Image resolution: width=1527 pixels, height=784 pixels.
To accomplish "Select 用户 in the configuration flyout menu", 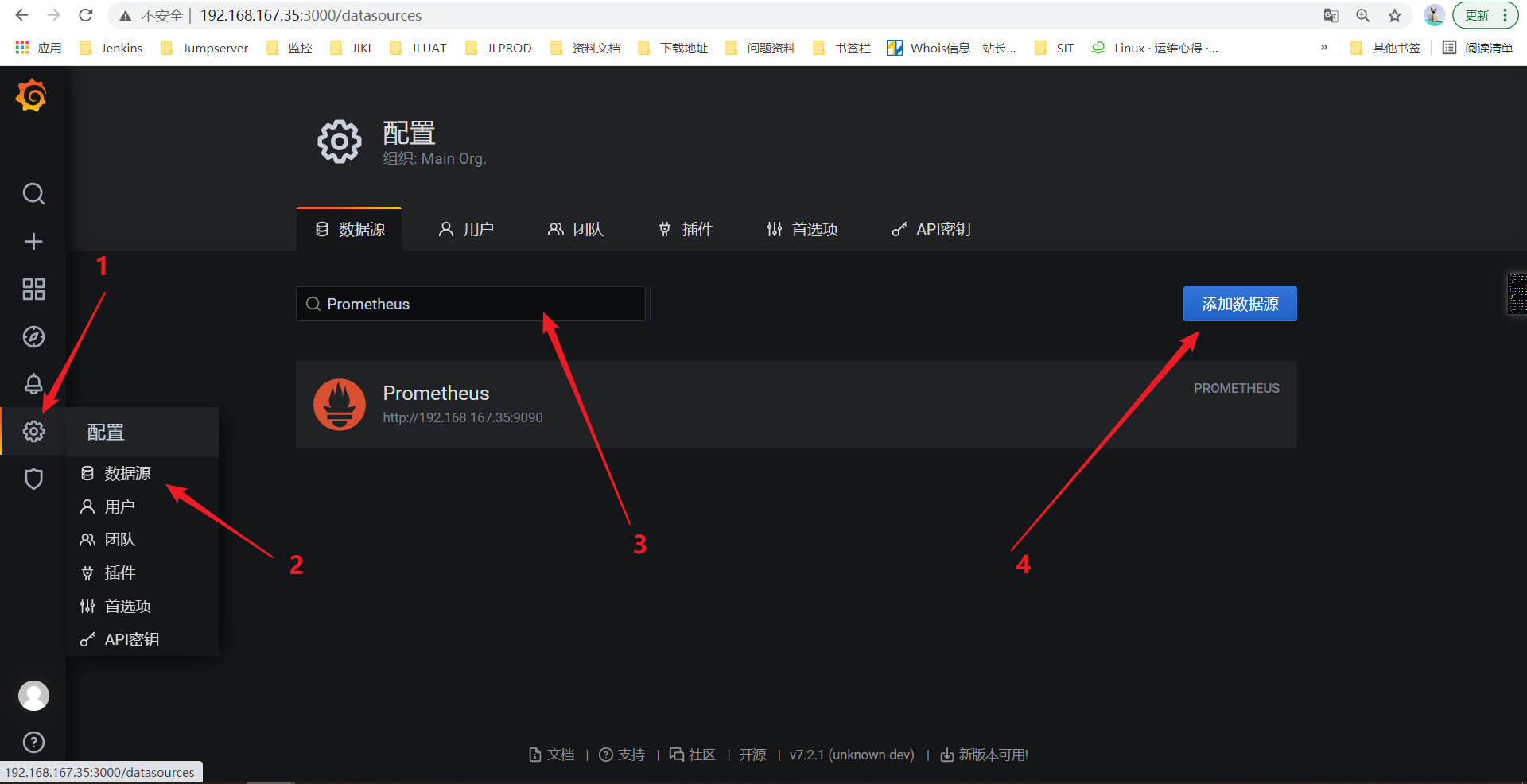I will click(119, 506).
